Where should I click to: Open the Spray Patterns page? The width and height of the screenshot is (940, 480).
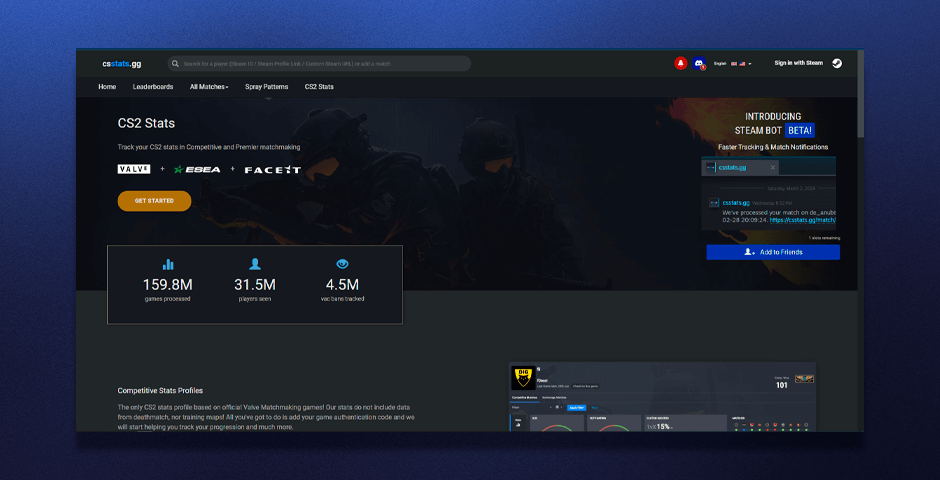tap(267, 87)
